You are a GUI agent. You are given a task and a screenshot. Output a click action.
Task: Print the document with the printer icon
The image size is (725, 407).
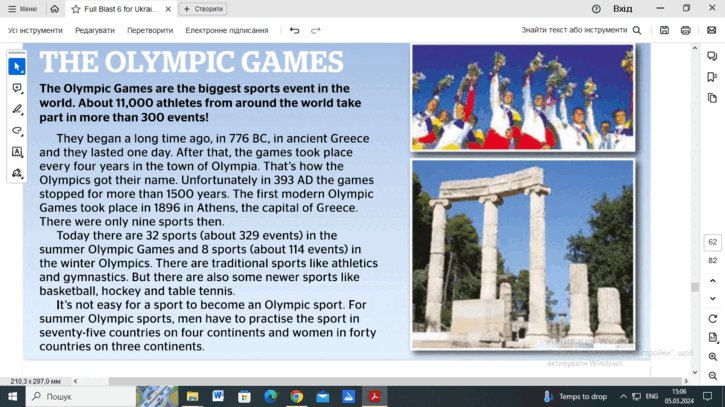click(686, 30)
